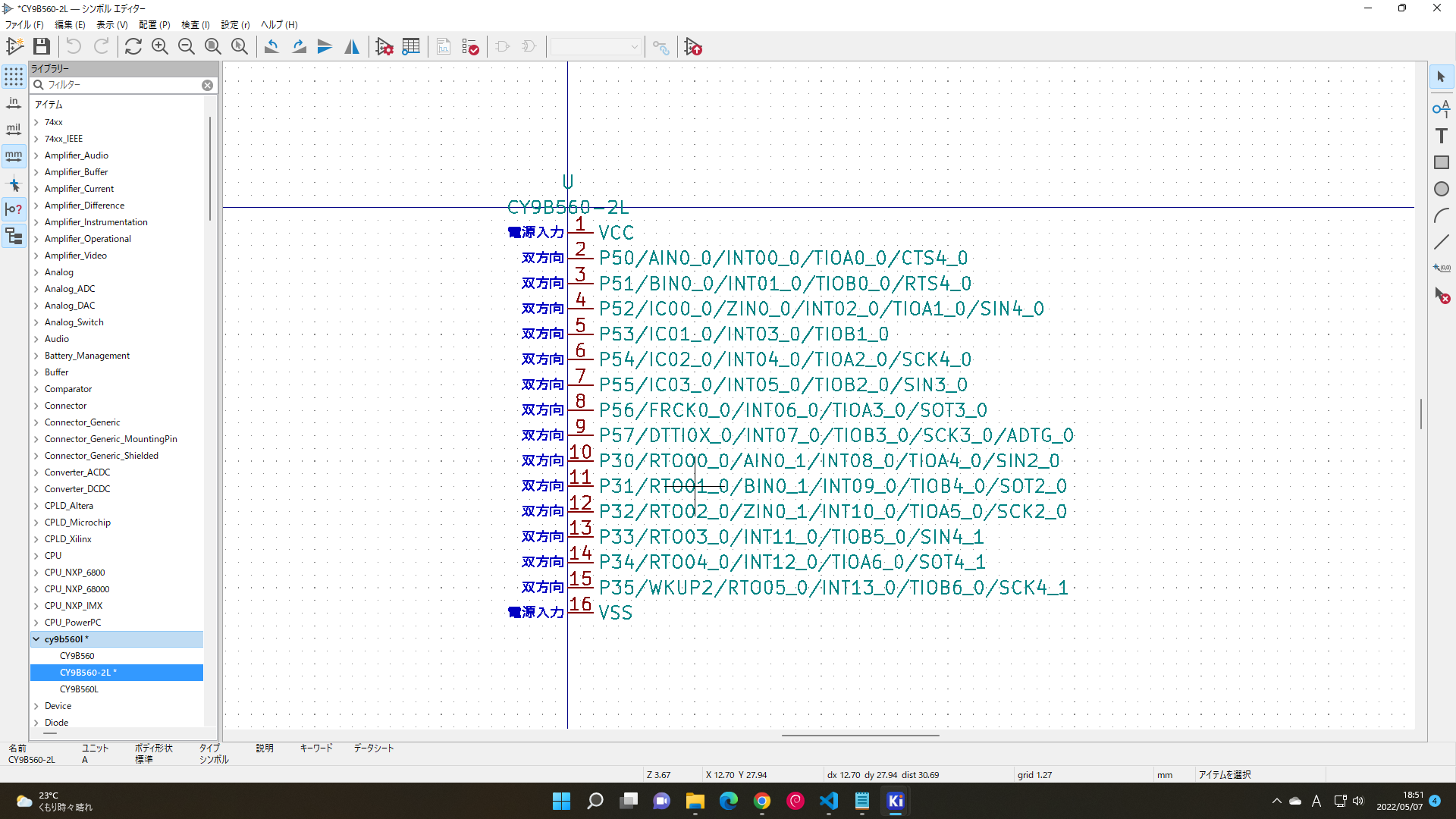Select CY9B560L symbol in tree
The image size is (1456, 819).
[79, 689]
